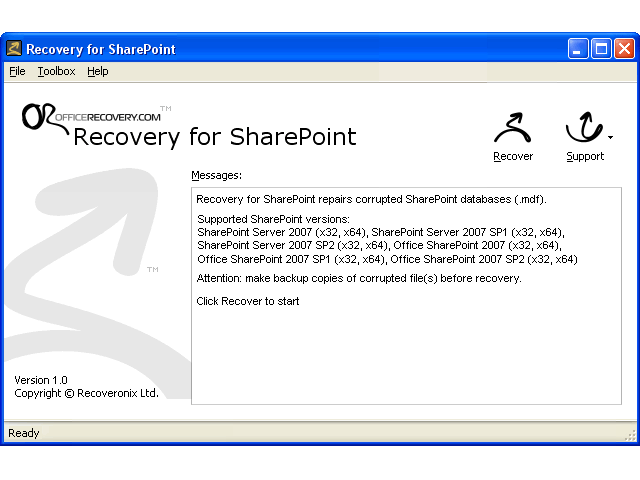This screenshot has width=640, height=480.
Task: Close the Recovery for SharePoint window
Action: coord(624,49)
